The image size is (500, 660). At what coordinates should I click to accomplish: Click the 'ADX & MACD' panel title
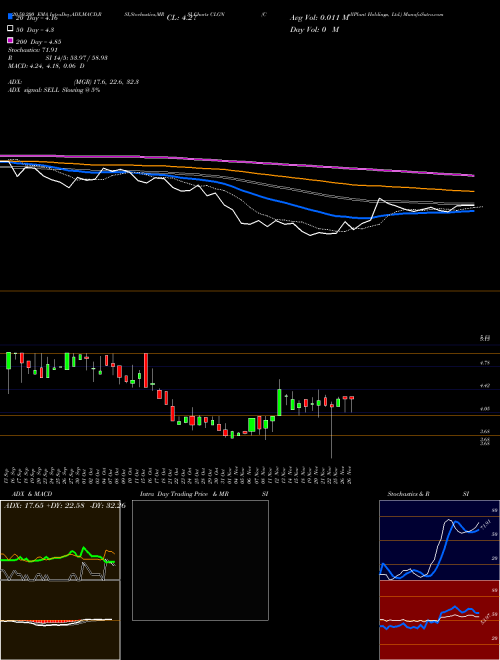(x=30, y=494)
